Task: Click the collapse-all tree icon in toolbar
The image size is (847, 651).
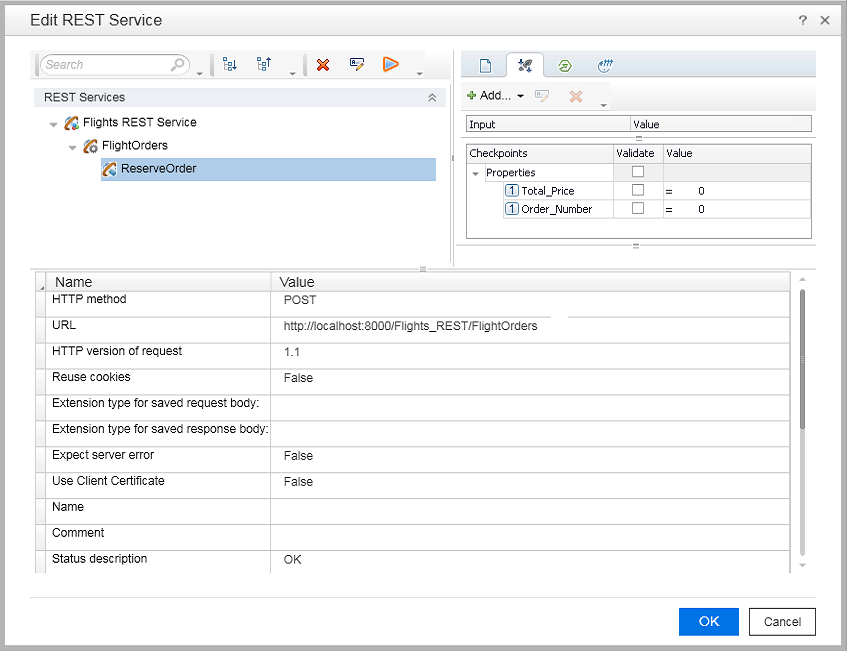Action: coord(264,65)
